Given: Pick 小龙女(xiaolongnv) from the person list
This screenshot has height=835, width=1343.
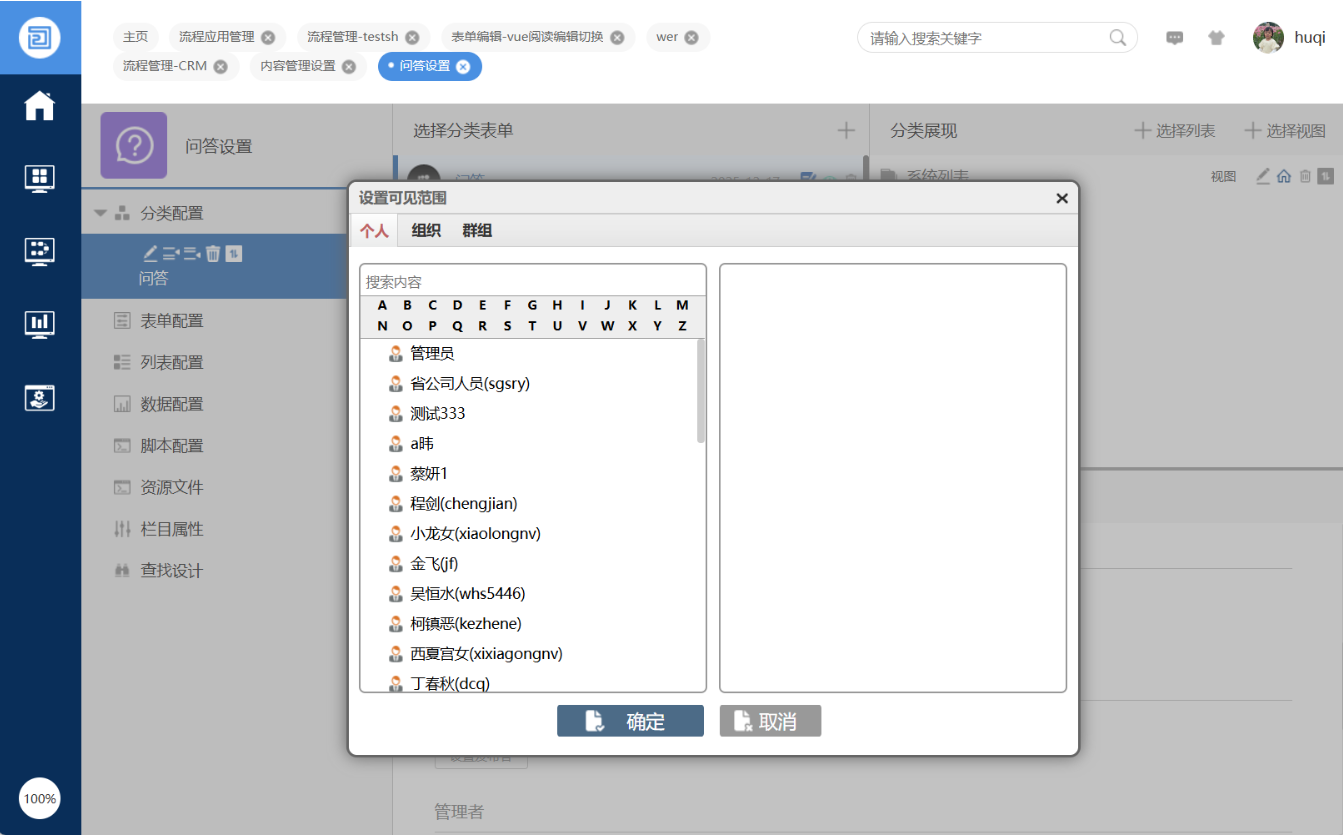Looking at the screenshot, I should tap(475, 534).
